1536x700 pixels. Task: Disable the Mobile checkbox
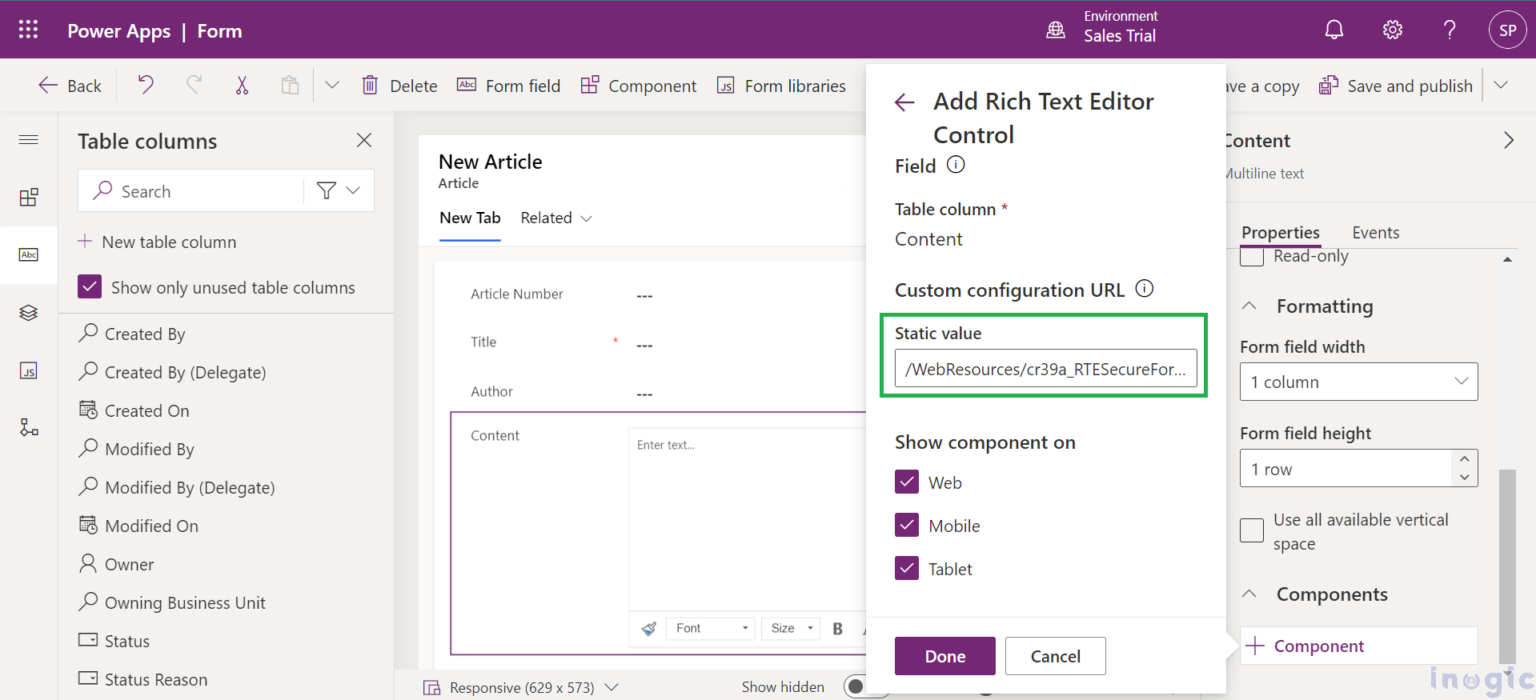pyautogui.click(x=906, y=525)
